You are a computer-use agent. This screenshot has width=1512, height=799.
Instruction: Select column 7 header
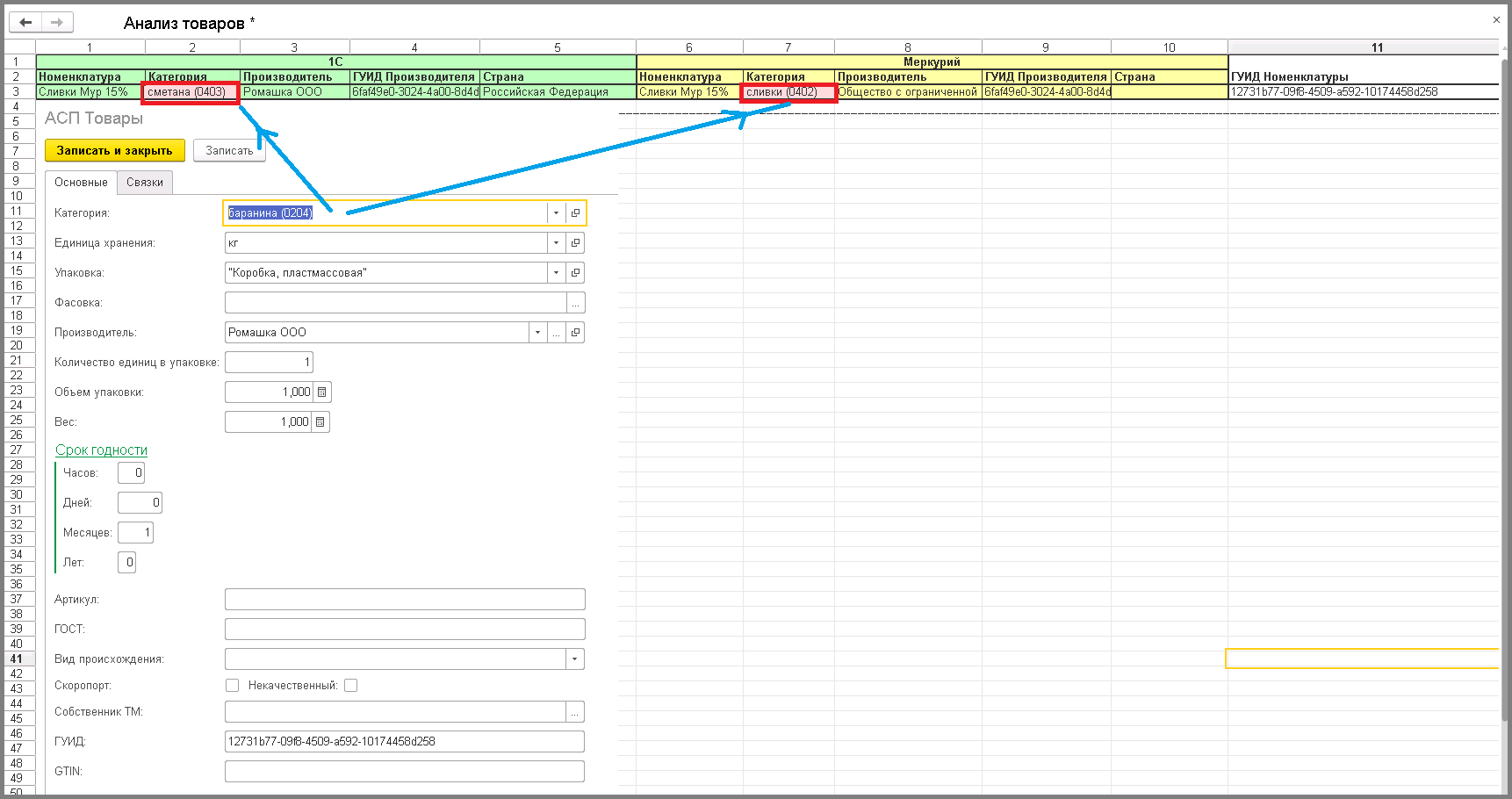[788, 47]
